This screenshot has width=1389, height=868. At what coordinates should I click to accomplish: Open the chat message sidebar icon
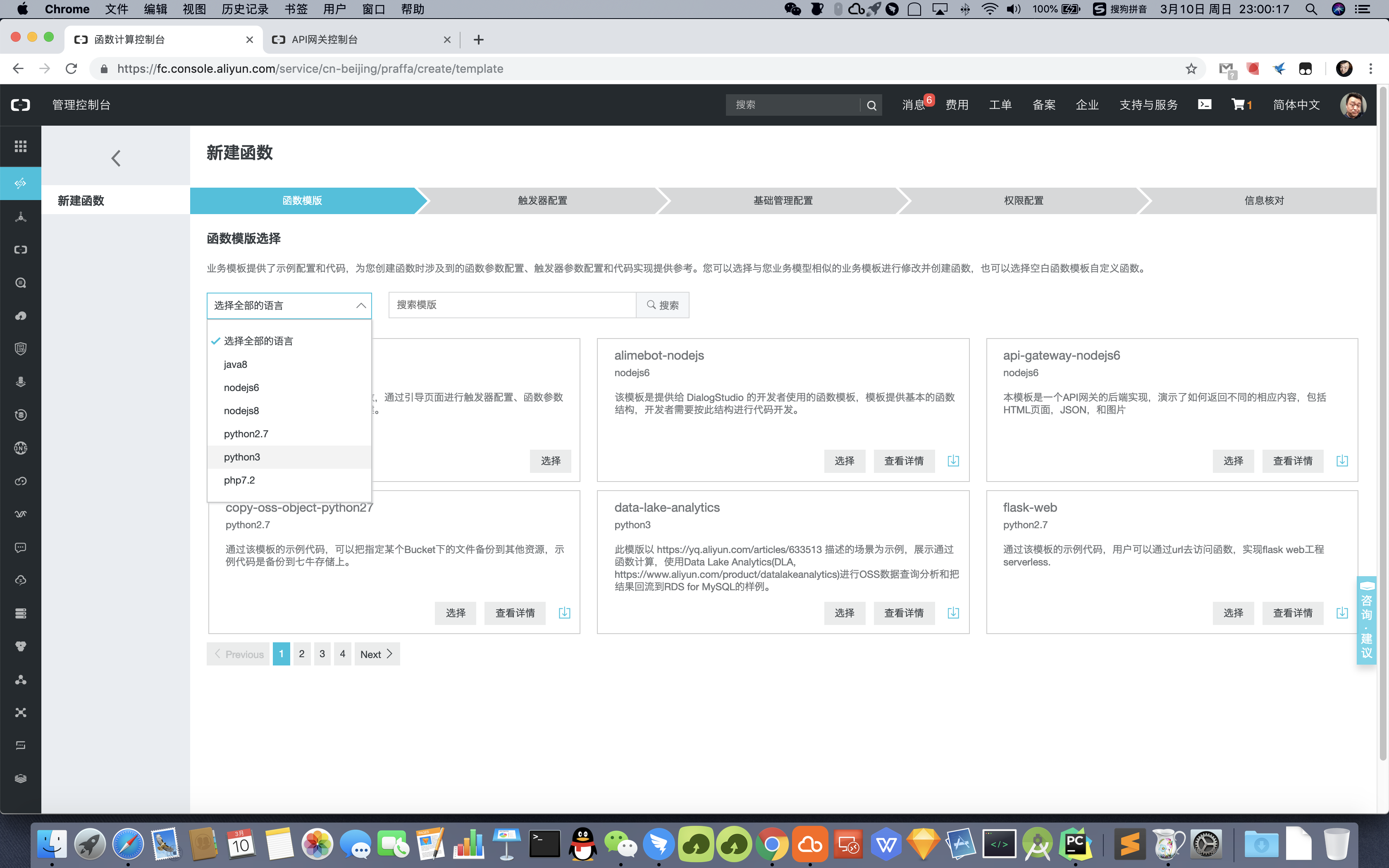point(21,547)
